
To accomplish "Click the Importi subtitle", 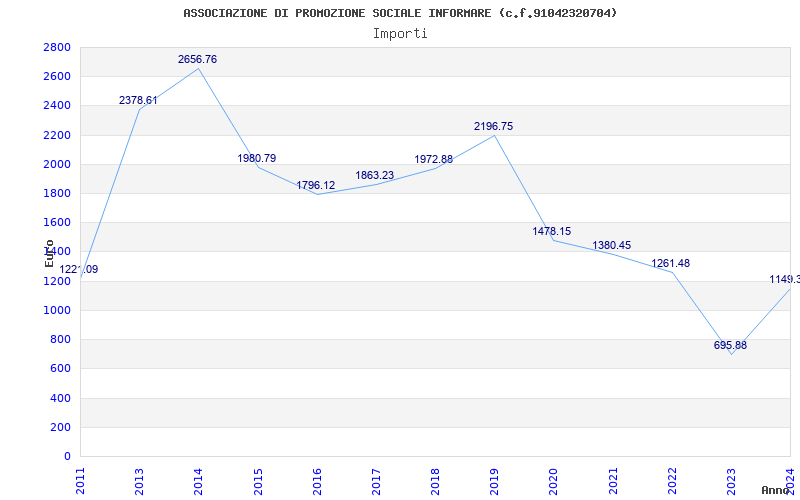I will coord(400,34).
